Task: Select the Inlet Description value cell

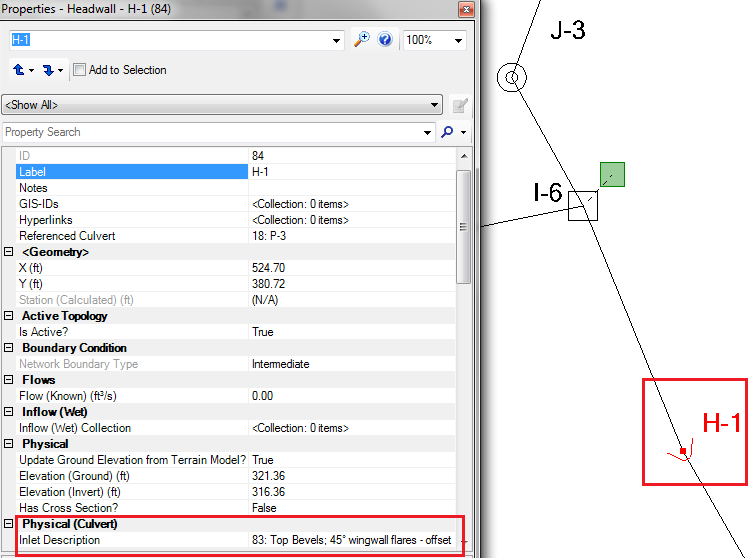Action: point(352,540)
